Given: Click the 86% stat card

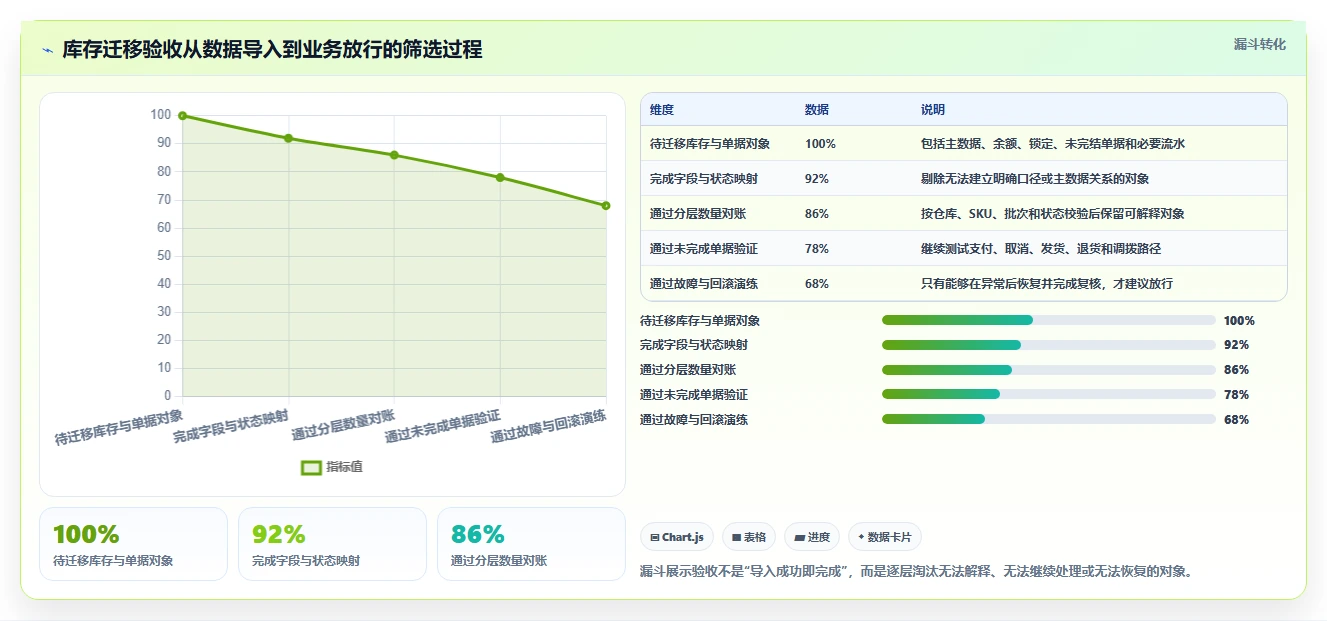Looking at the screenshot, I should pyautogui.click(x=531, y=544).
